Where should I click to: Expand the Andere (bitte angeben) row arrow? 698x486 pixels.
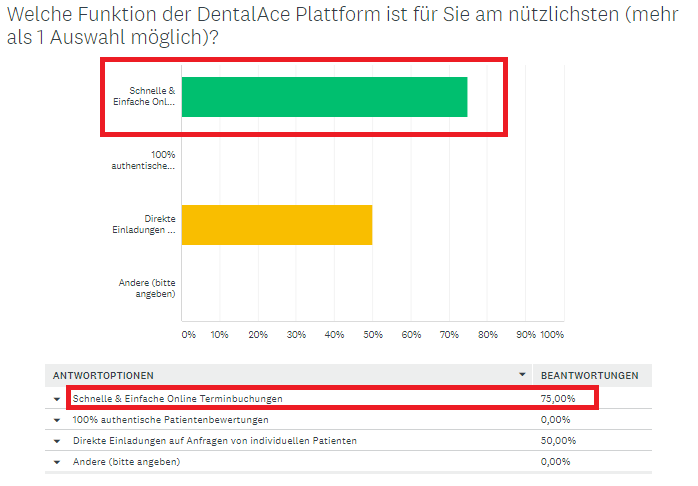pyautogui.click(x=57, y=462)
